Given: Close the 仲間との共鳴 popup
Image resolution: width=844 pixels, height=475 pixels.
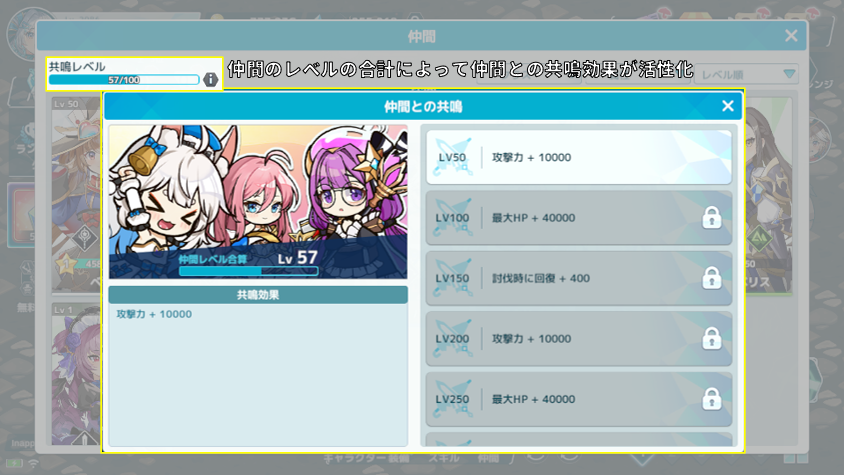Looking at the screenshot, I should [728, 106].
